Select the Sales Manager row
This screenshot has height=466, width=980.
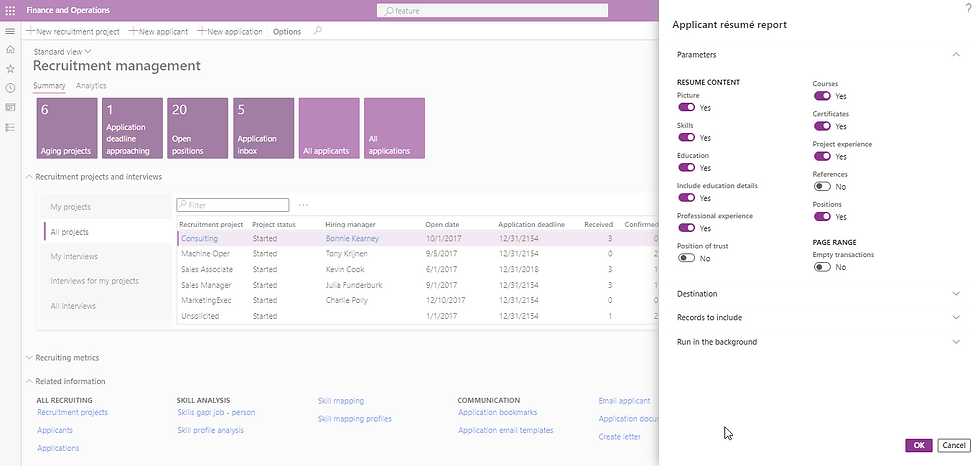pos(418,285)
